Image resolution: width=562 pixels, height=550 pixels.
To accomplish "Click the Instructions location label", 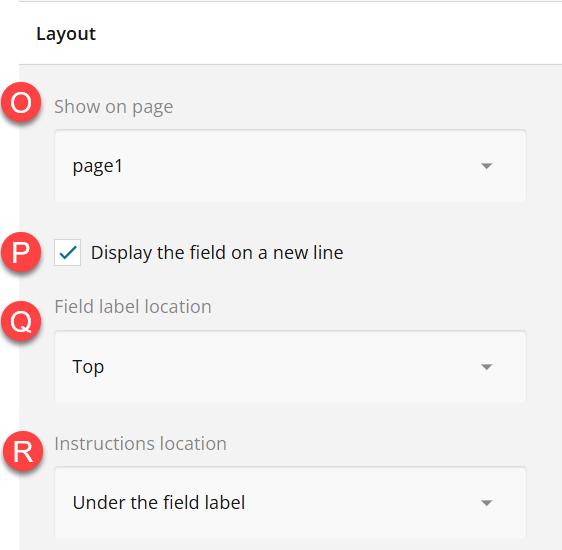I will click(140, 444).
